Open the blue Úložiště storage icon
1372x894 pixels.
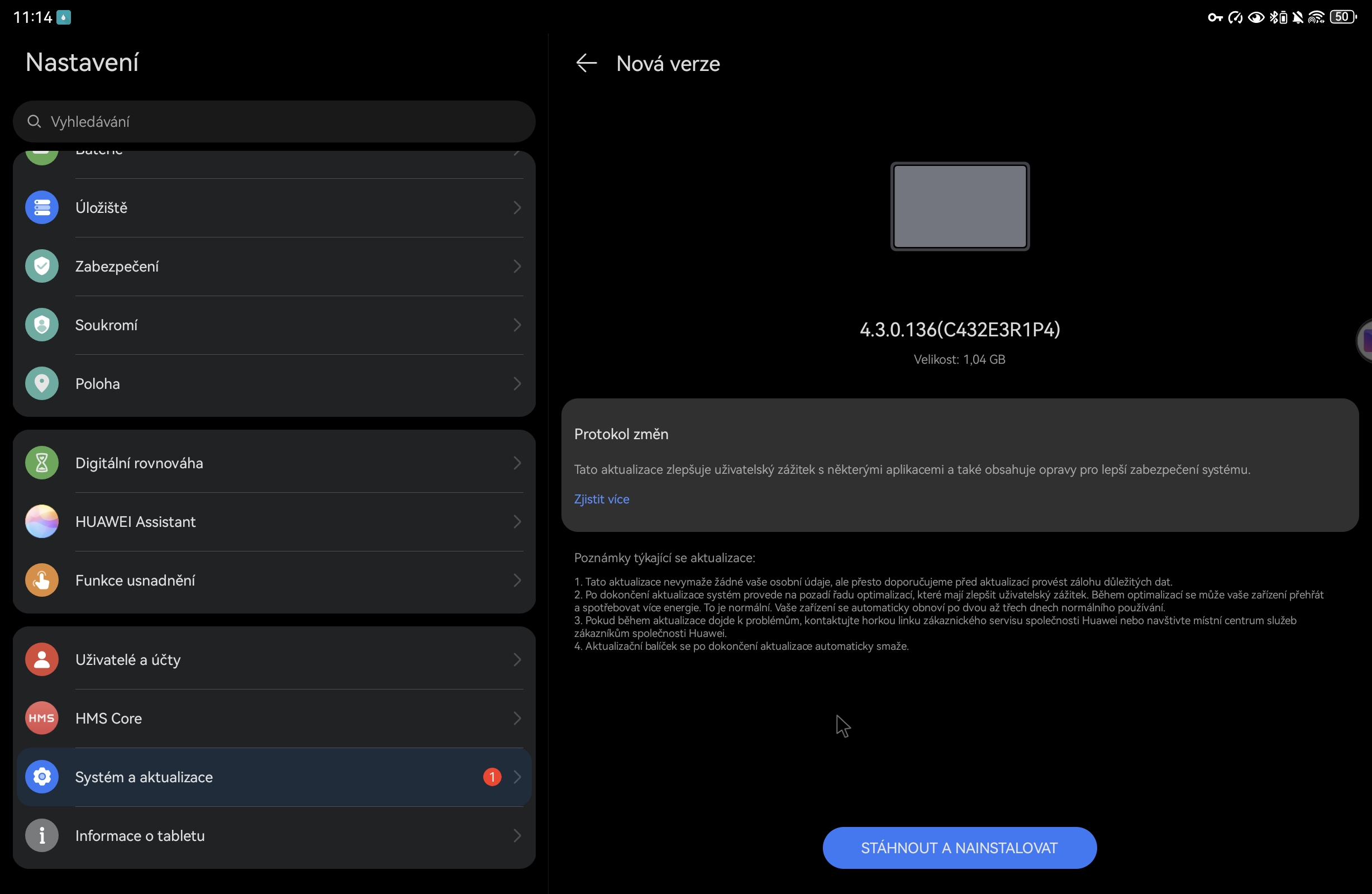[41, 207]
